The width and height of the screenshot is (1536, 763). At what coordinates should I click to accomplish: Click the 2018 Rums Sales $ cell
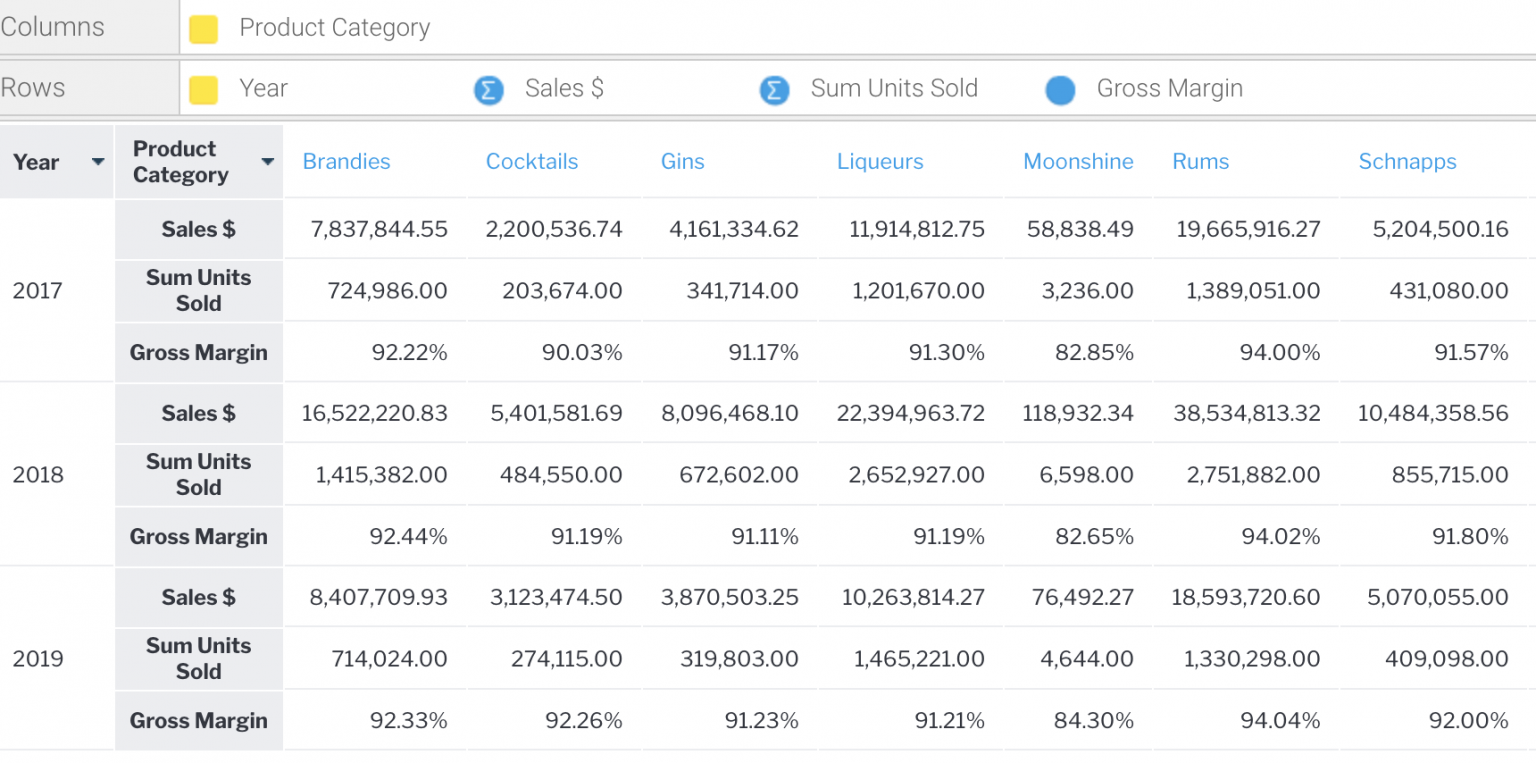coord(1246,413)
